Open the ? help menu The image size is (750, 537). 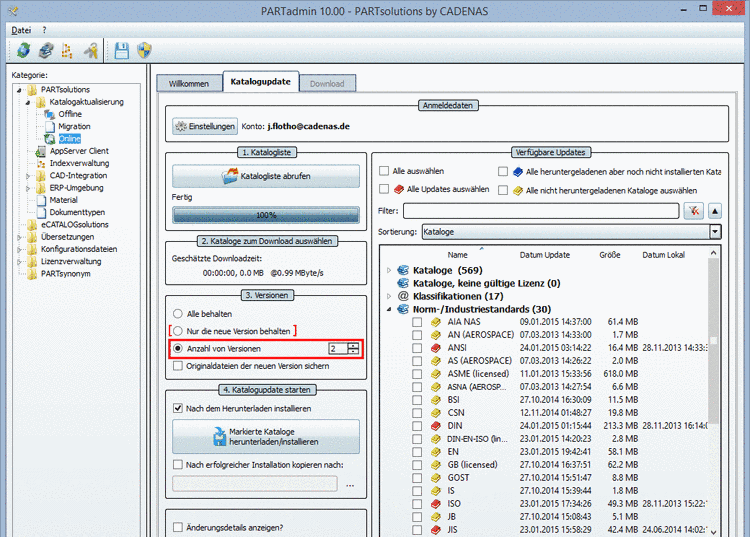[x=44, y=30]
